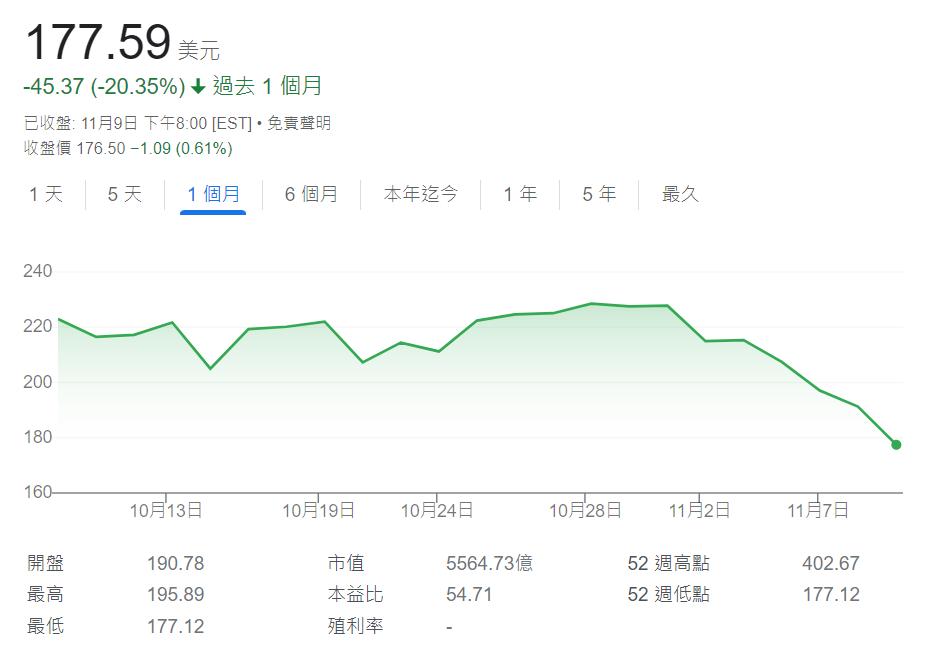Click the opening value 190.78
This screenshot has width=944, height=652.
(x=176, y=564)
